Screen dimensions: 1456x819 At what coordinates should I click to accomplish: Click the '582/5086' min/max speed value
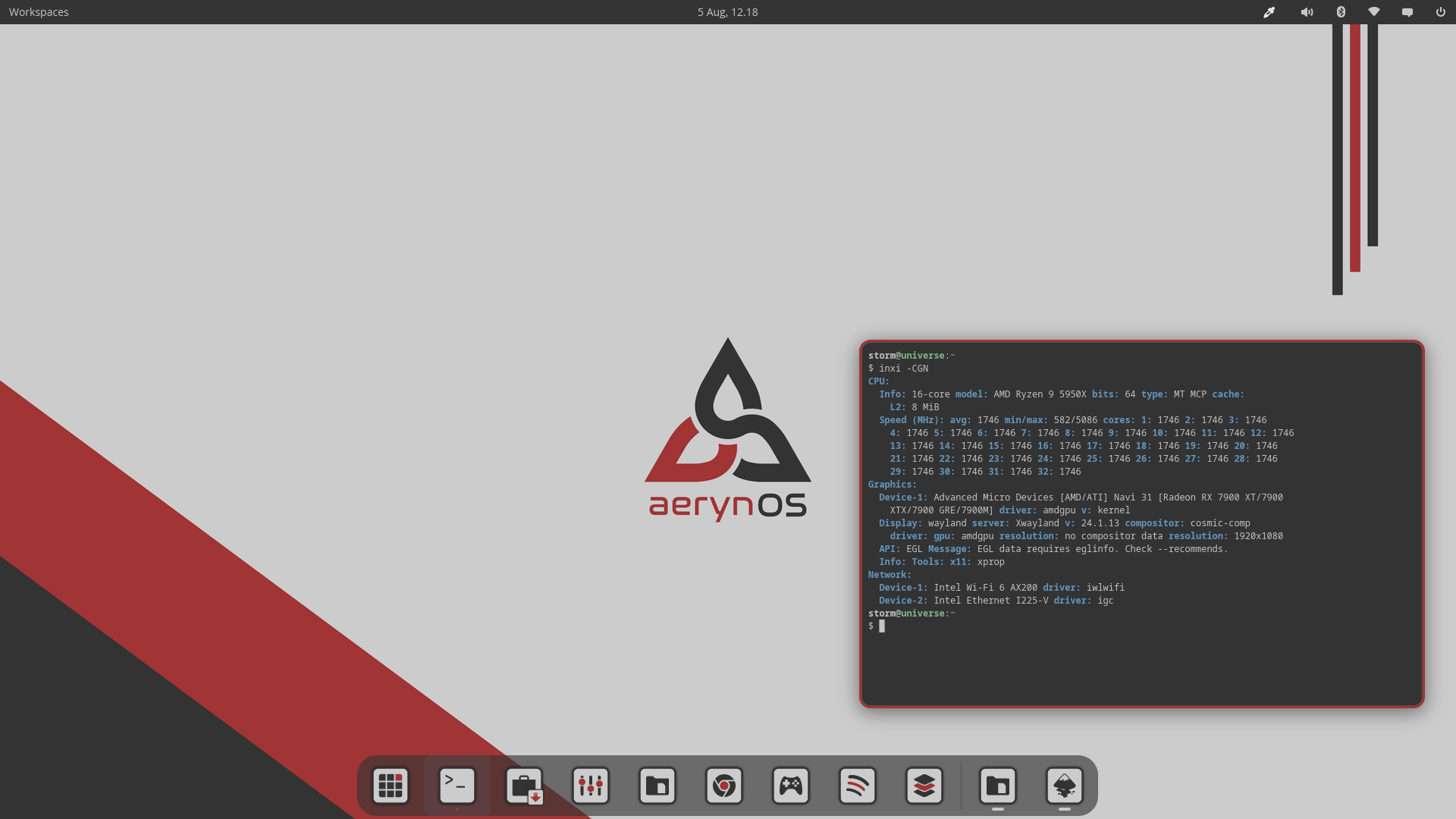click(1075, 420)
